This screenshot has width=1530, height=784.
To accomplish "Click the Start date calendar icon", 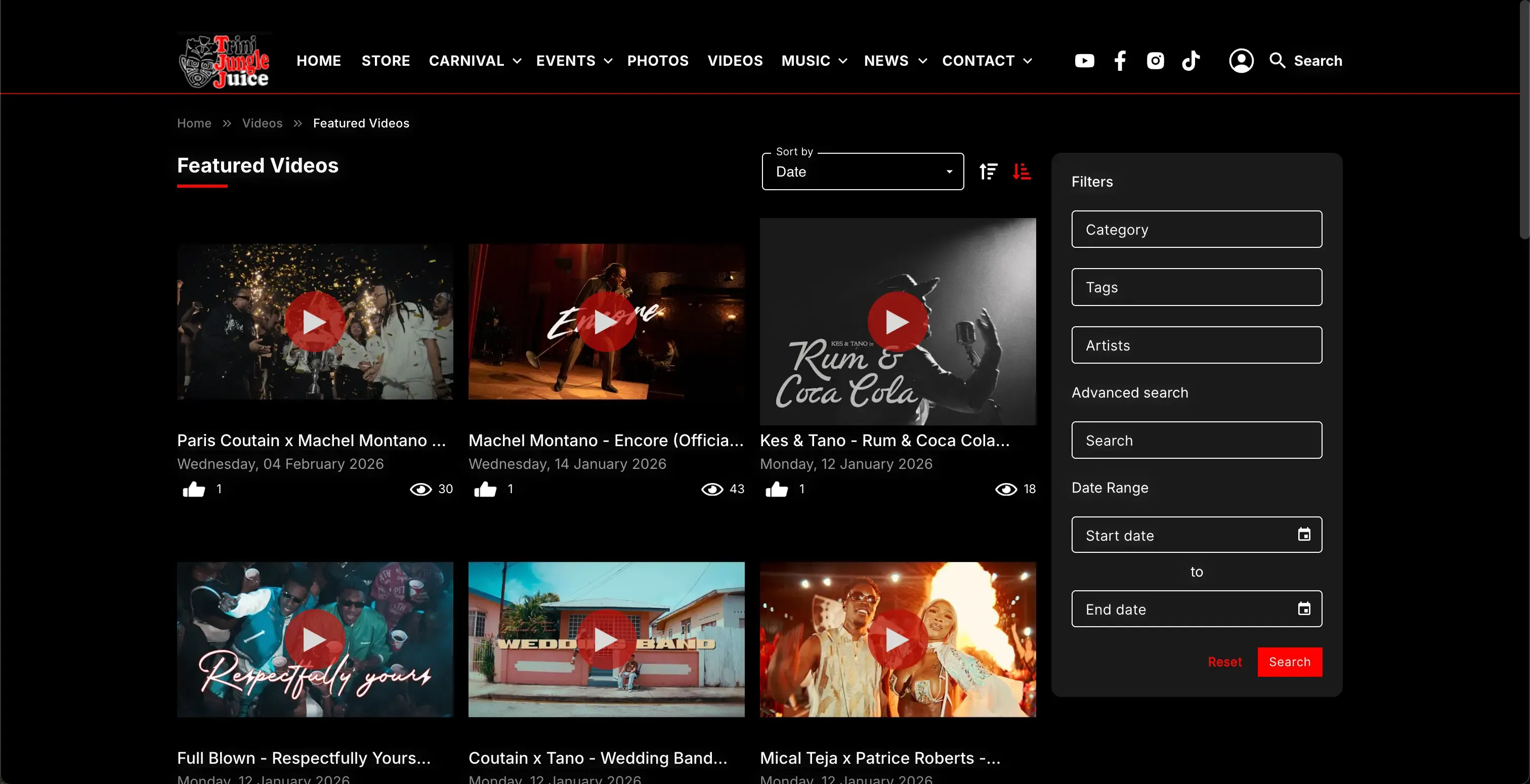I will (x=1304, y=535).
